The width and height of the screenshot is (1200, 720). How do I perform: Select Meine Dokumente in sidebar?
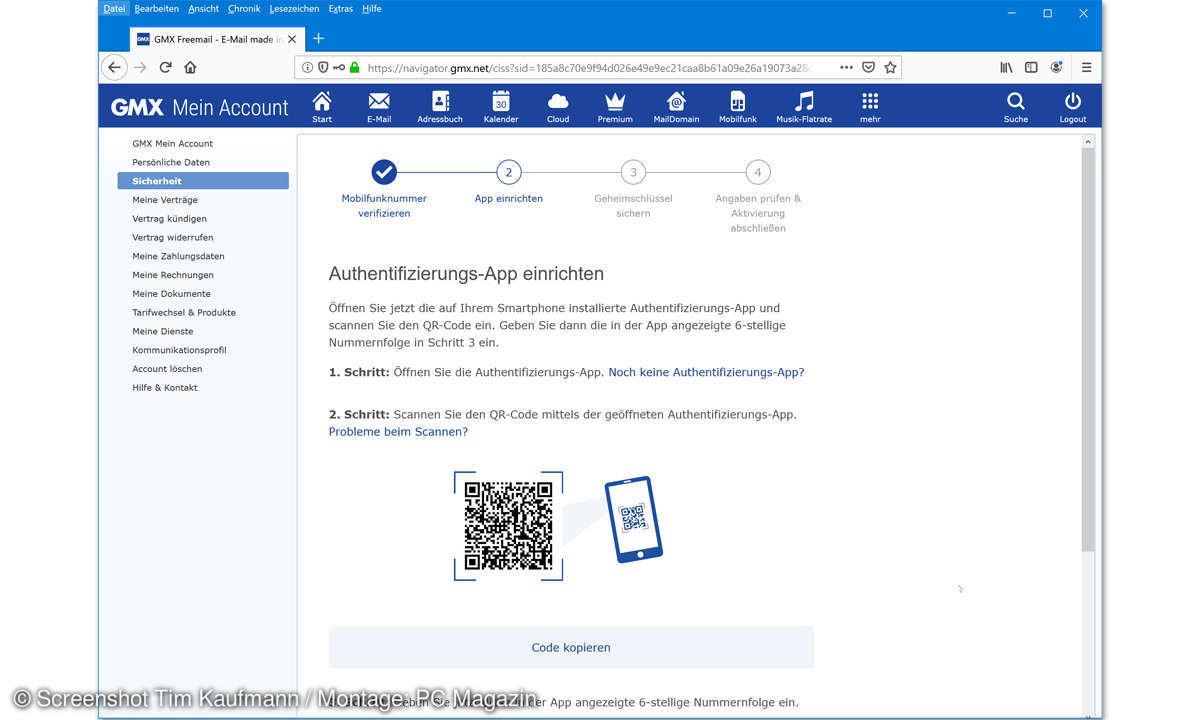pyautogui.click(x=171, y=294)
